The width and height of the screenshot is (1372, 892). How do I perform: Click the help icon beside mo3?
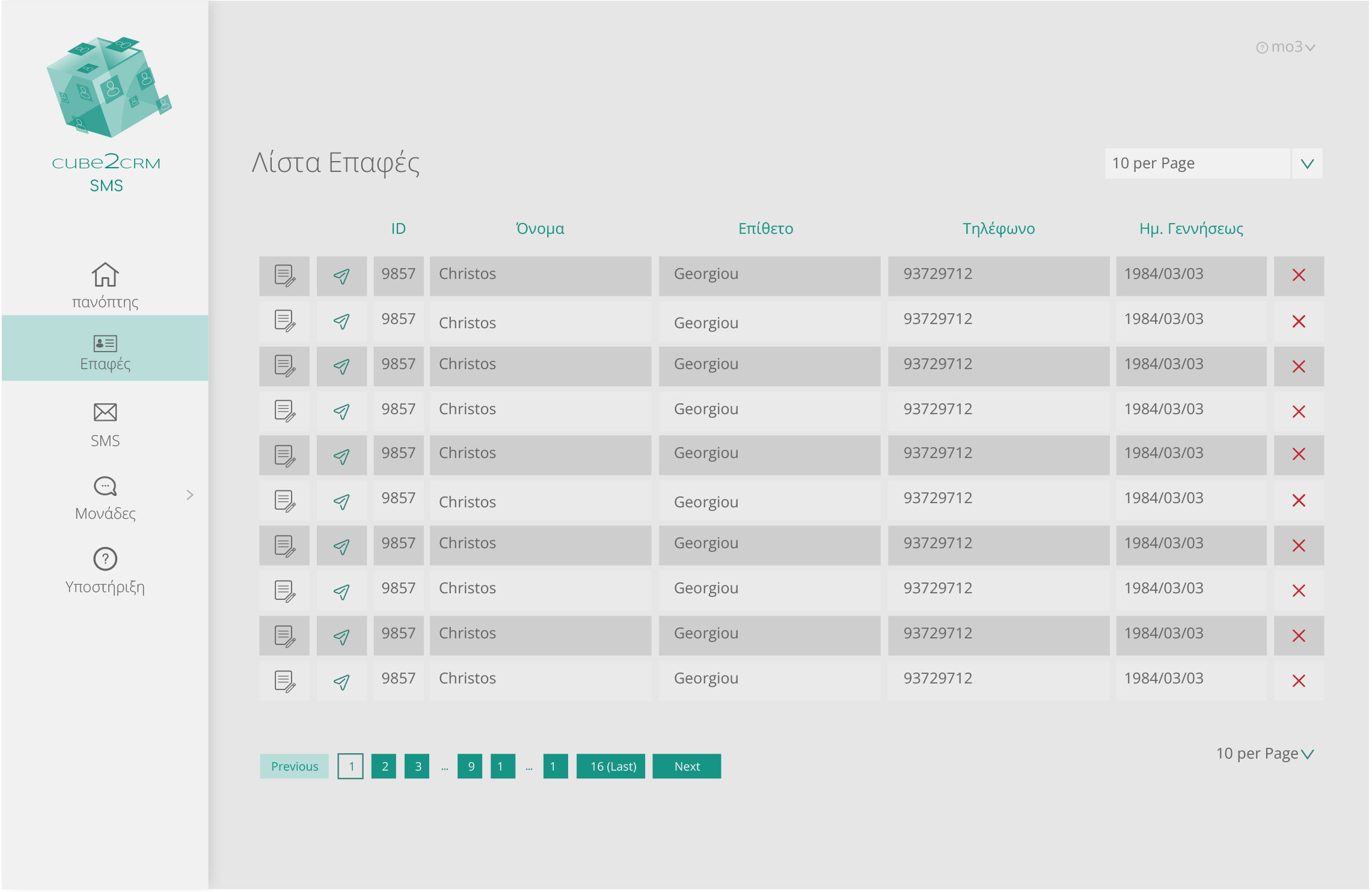coord(1261,48)
